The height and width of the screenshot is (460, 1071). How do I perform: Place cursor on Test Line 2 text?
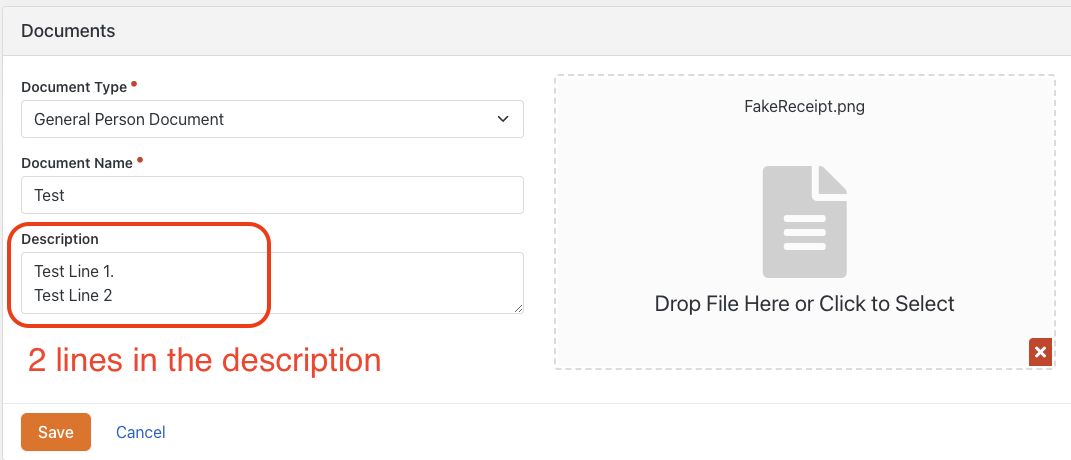[x=73, y=296]
